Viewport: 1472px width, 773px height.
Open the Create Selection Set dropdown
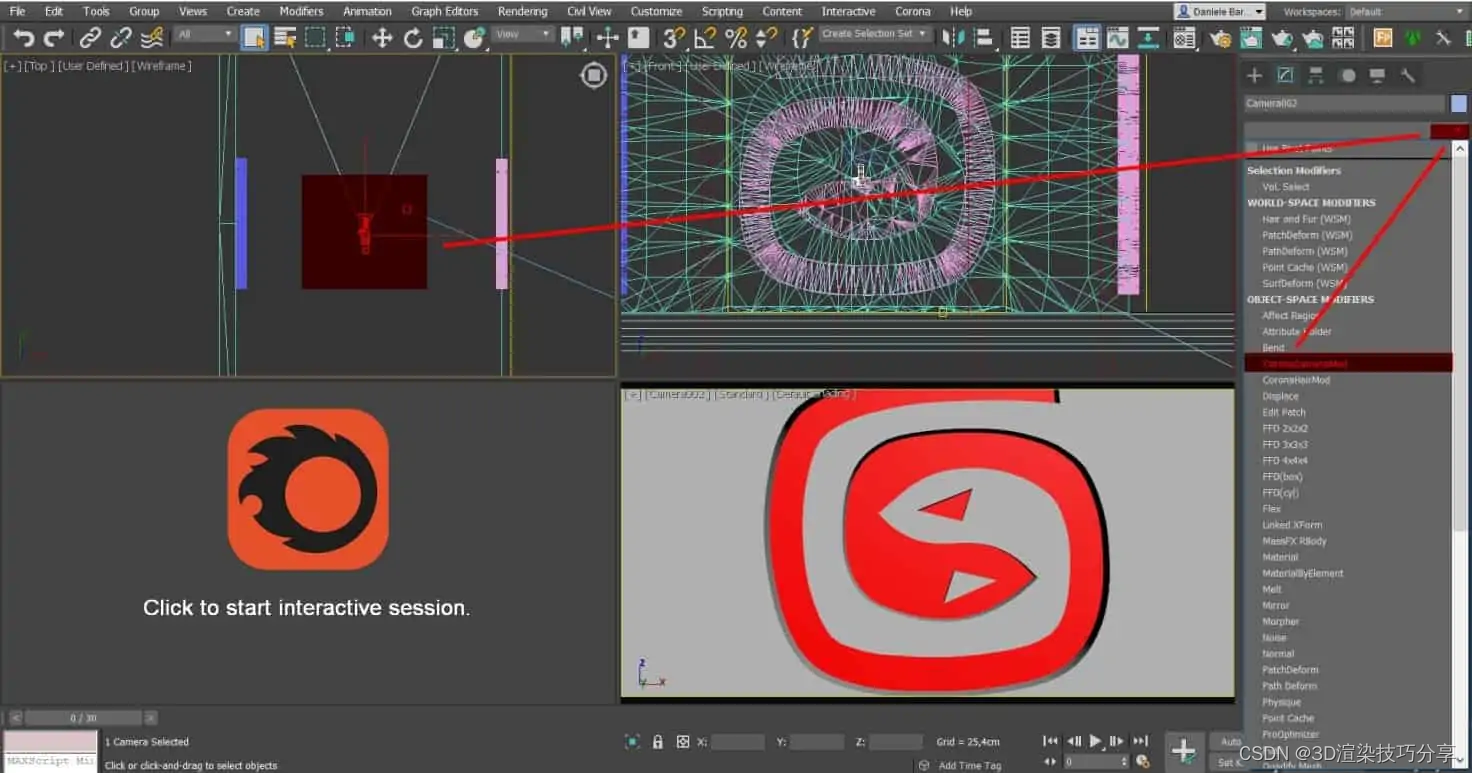coord(875,34)
